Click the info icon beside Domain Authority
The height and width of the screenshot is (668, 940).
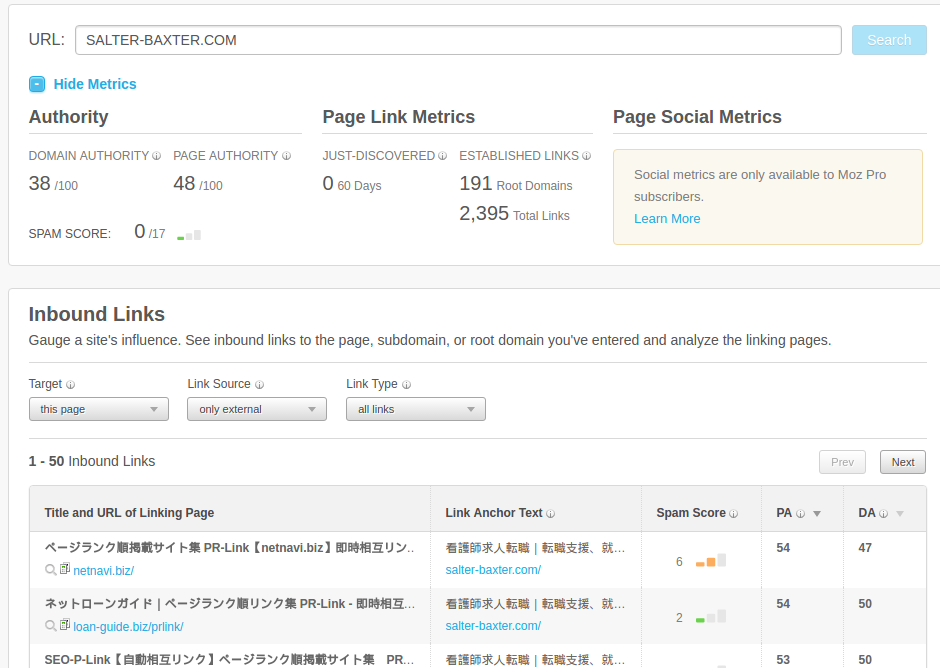(157, 157)
